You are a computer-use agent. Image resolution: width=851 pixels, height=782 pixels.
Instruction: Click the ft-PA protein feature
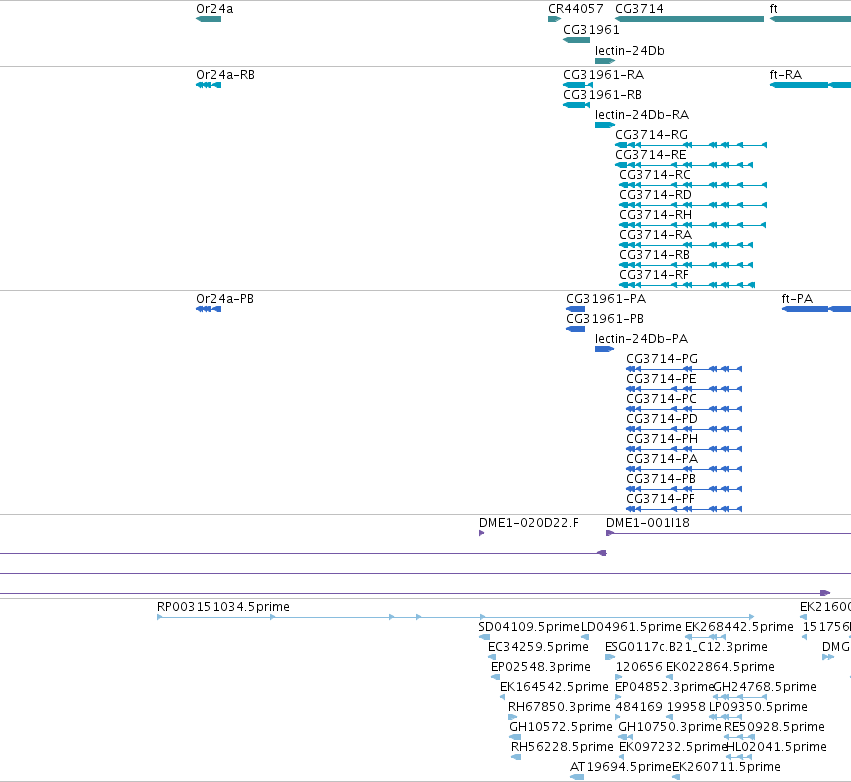point(816,309)
